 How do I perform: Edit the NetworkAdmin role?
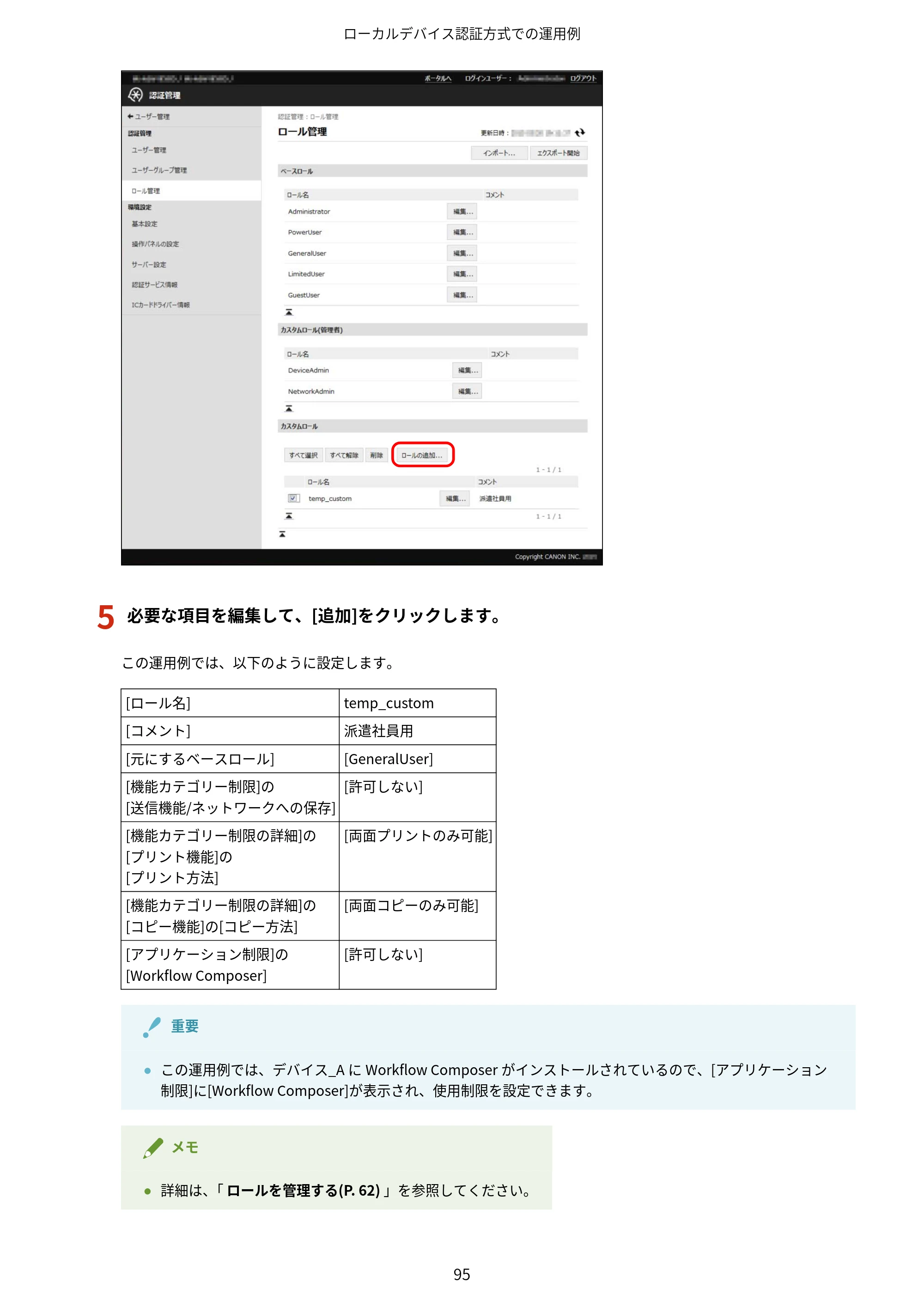tap(468, 391)
